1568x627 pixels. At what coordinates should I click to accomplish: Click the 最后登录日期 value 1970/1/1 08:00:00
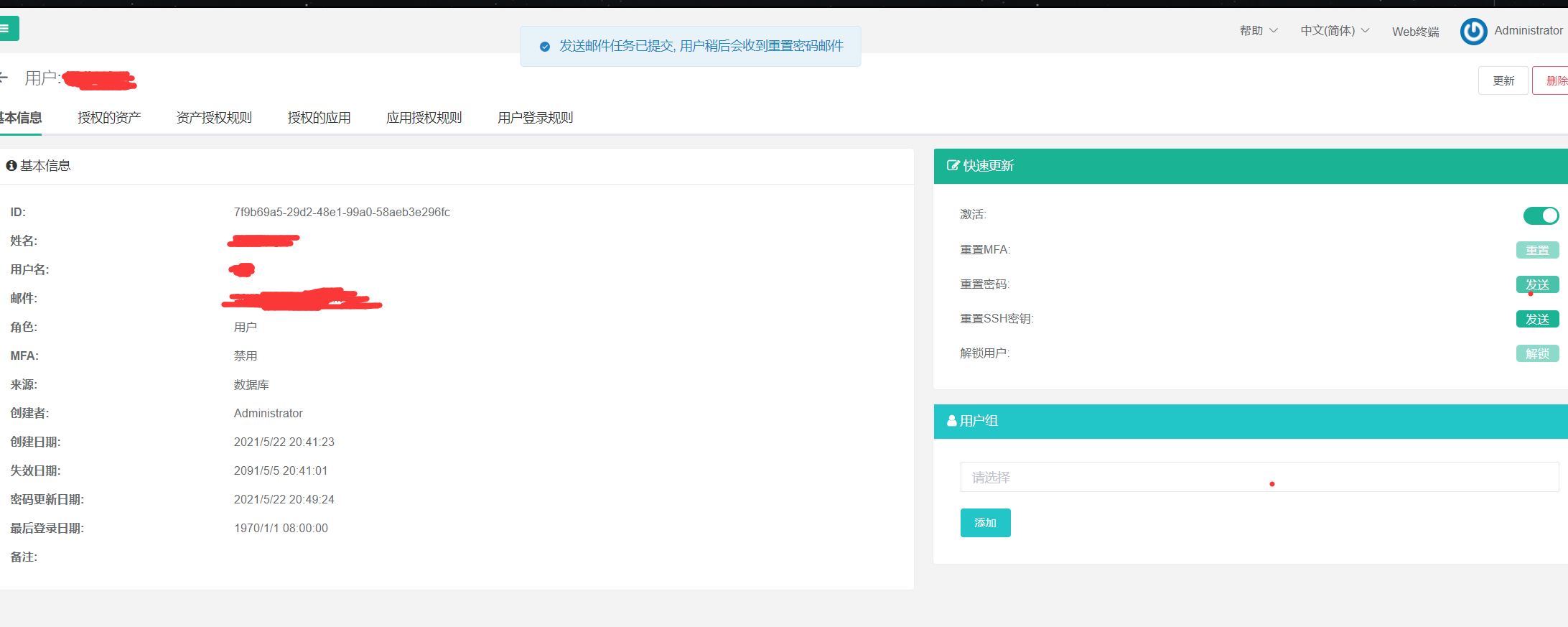coord(281,529)
